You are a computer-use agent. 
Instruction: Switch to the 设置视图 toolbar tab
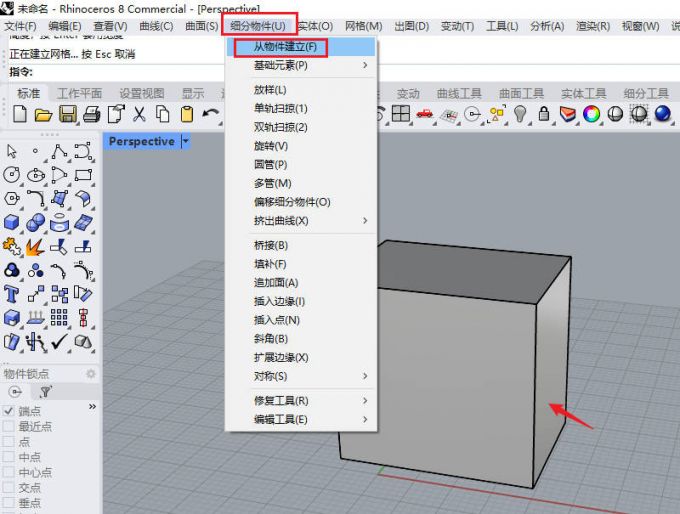(x=142, y=93)
